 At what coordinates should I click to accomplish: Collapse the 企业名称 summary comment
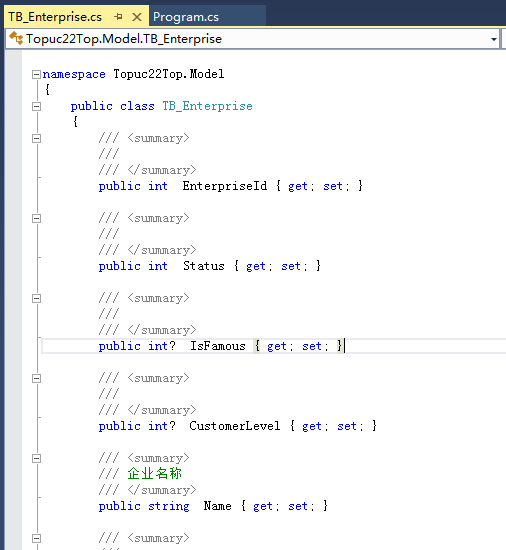(36, 458)
